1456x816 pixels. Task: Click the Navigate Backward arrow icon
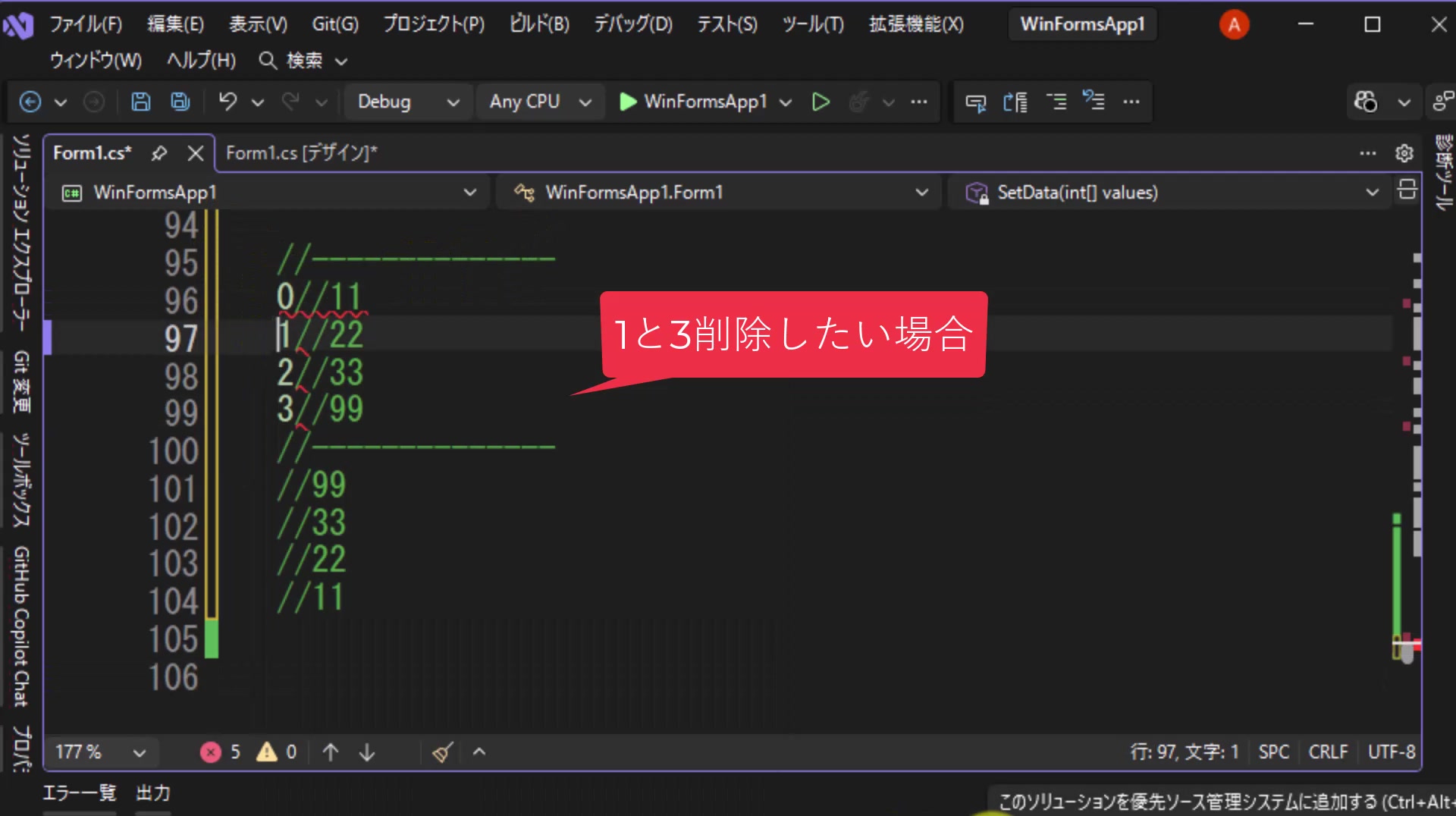[30, 102]
